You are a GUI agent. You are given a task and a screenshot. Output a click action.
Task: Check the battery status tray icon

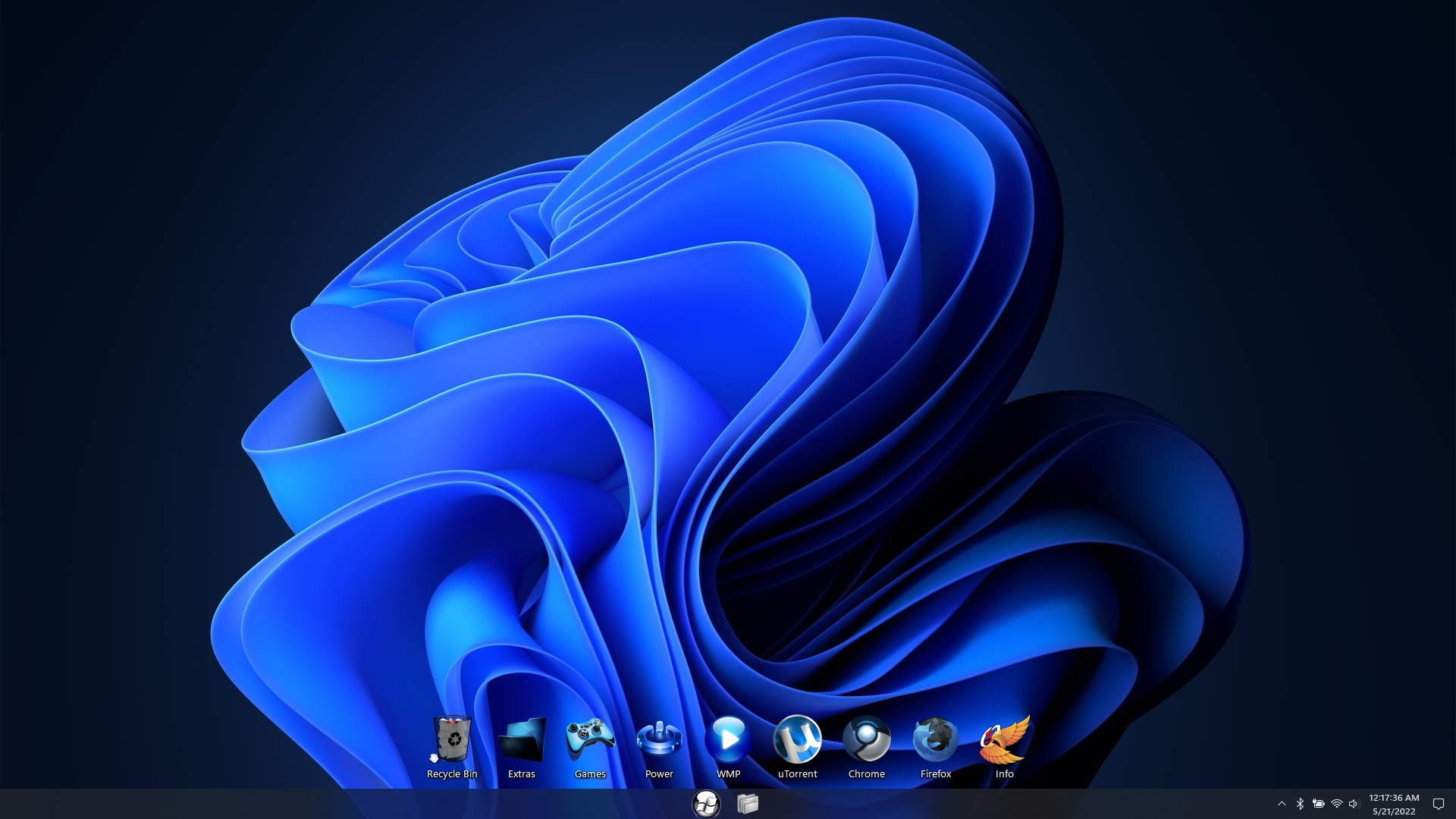pos(1319,804)
